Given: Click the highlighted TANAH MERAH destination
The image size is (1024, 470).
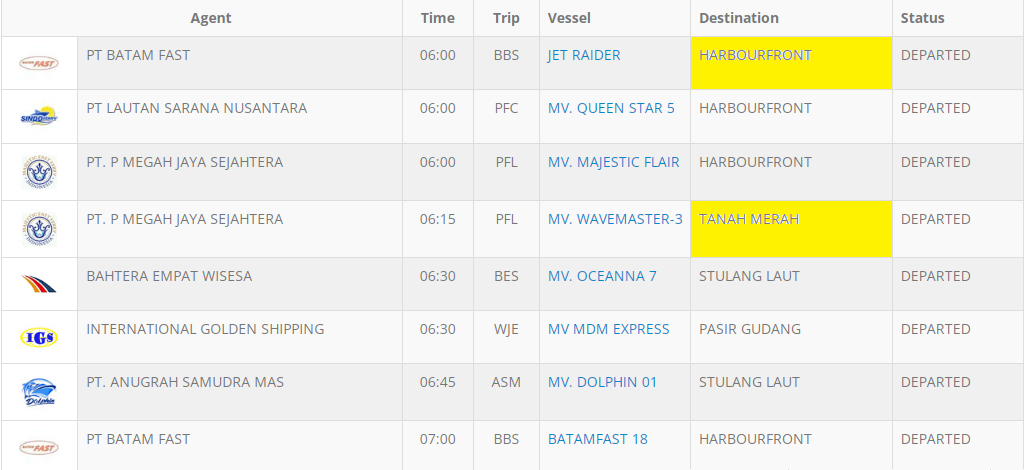Looking at the screenshot, I should pos(749,219).
